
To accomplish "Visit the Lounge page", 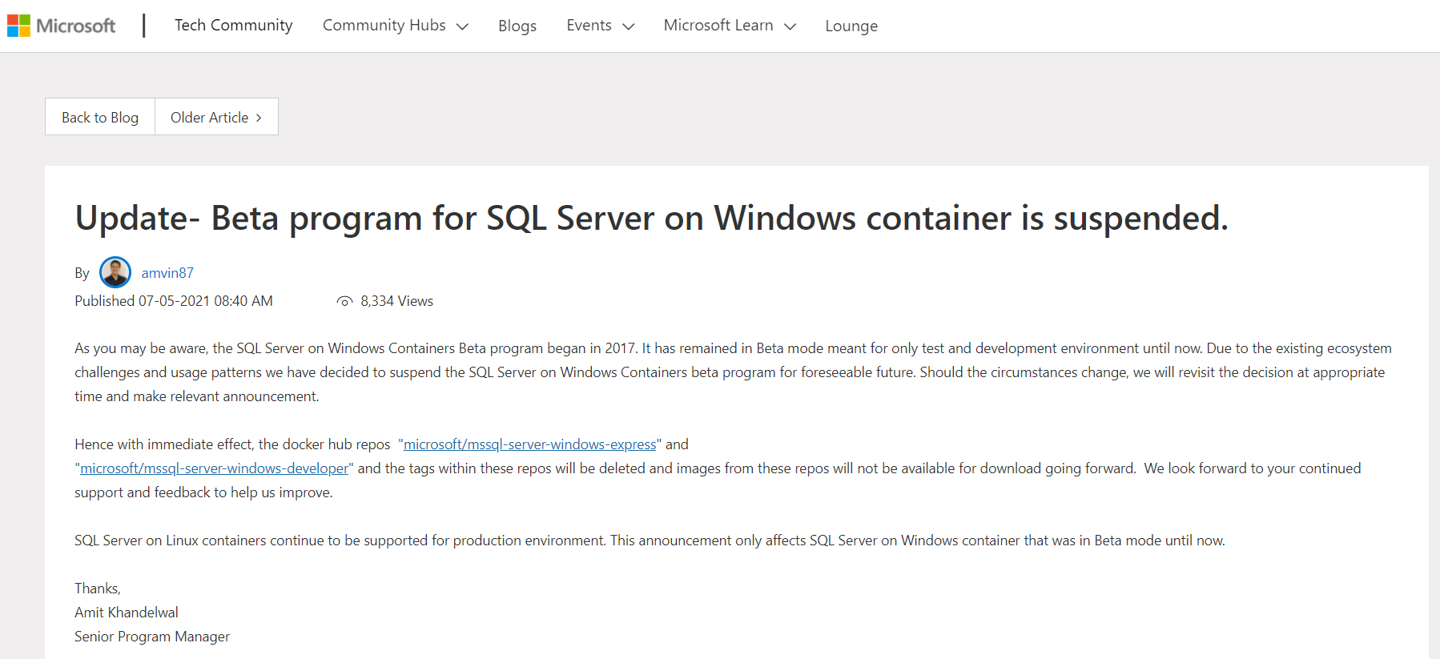I will 851,25.
